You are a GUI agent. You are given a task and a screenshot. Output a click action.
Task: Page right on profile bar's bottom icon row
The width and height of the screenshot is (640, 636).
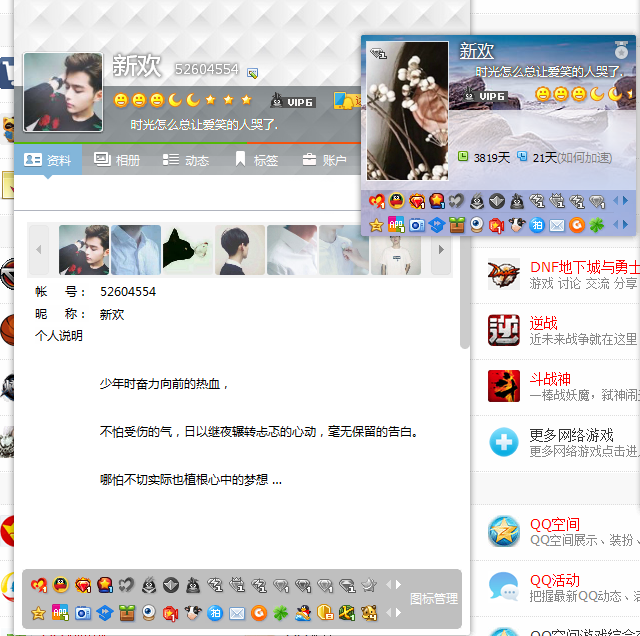[x=398, y=612]
